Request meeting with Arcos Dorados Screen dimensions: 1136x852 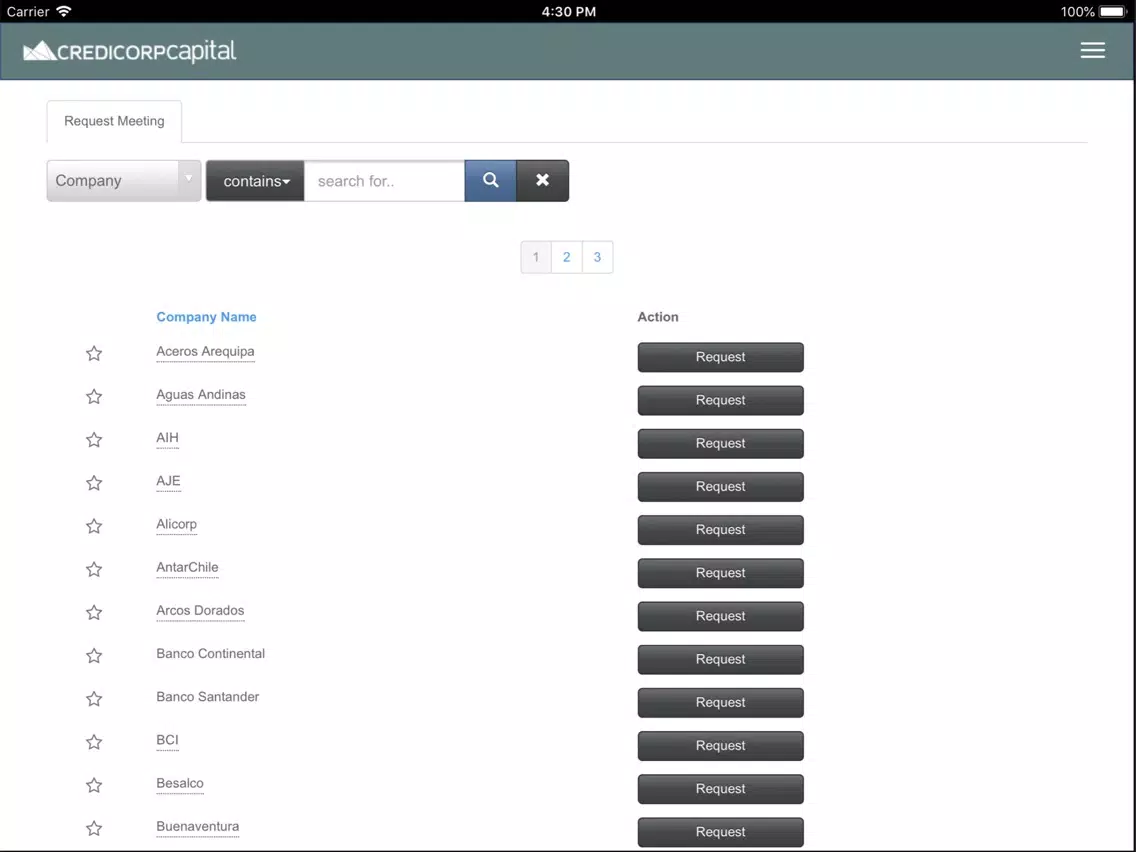tap(721, 616)
